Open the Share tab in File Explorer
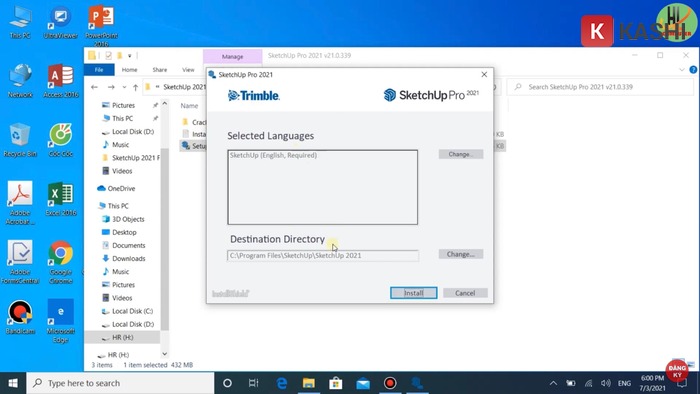The image size is (700, 394). tap(159, 70)
